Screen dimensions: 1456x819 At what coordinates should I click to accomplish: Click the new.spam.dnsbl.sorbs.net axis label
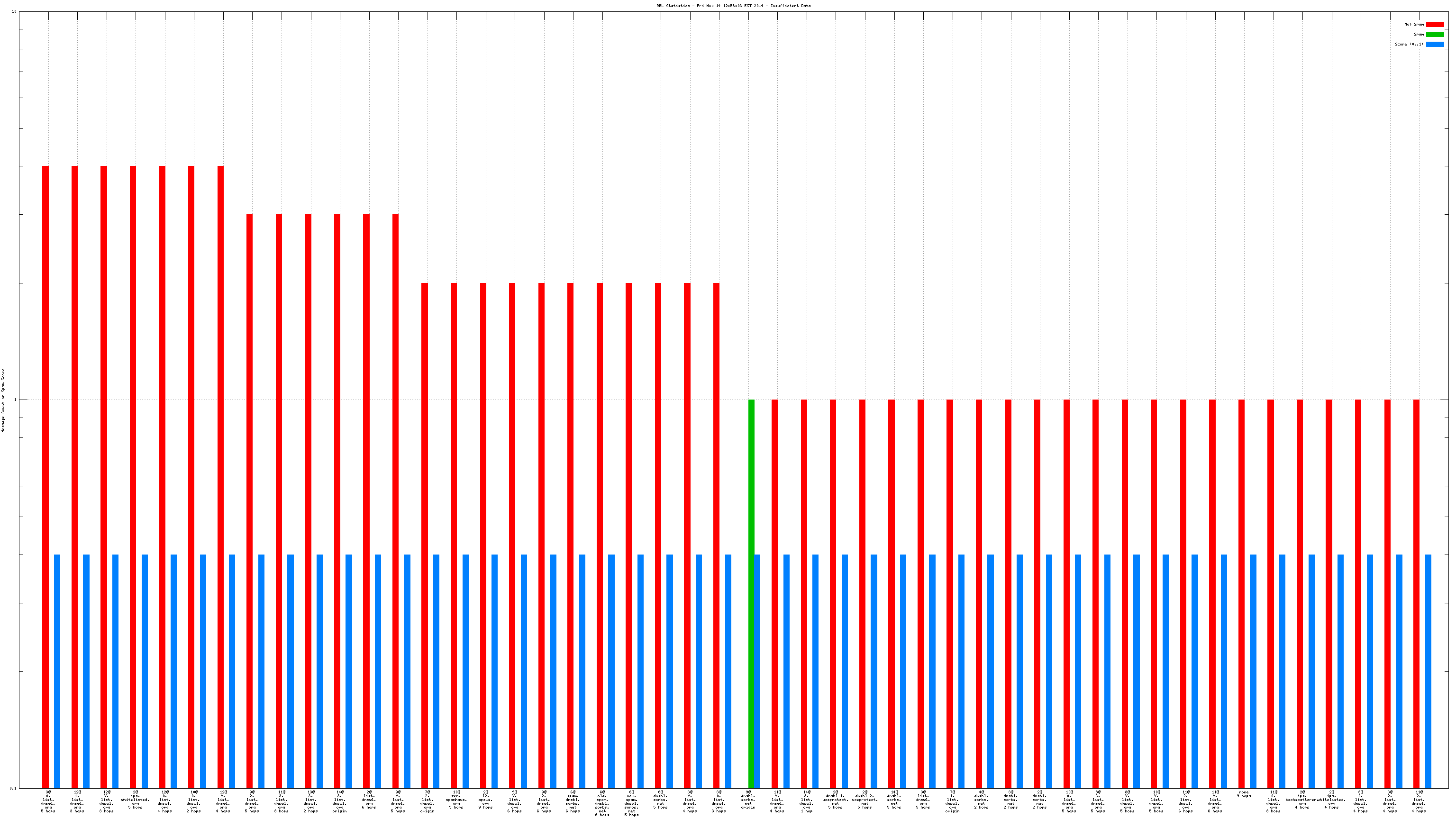pyautogui.click(x=631, y=803)
